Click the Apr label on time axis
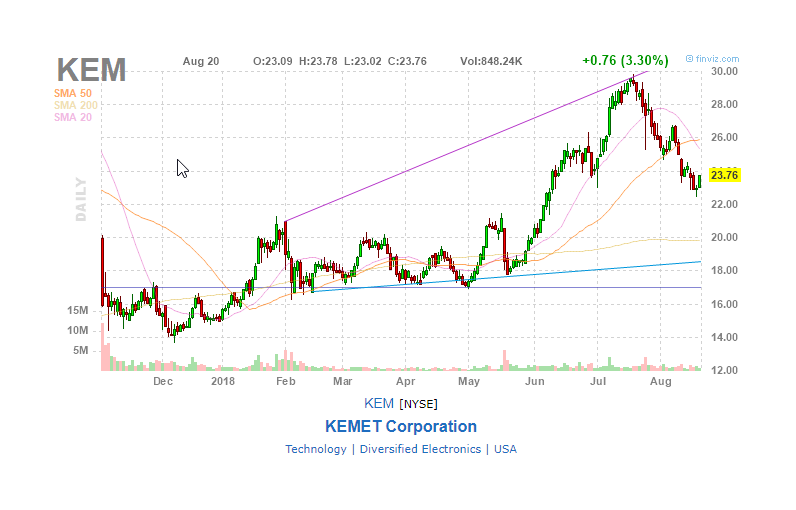The height and width of the screenshot is (510, 796). 406,381
